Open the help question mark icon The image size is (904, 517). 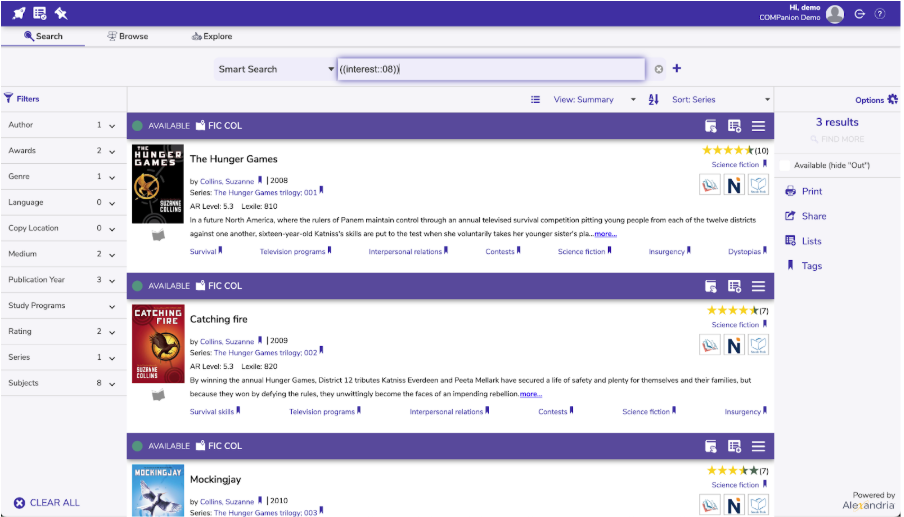click(879, 14)
